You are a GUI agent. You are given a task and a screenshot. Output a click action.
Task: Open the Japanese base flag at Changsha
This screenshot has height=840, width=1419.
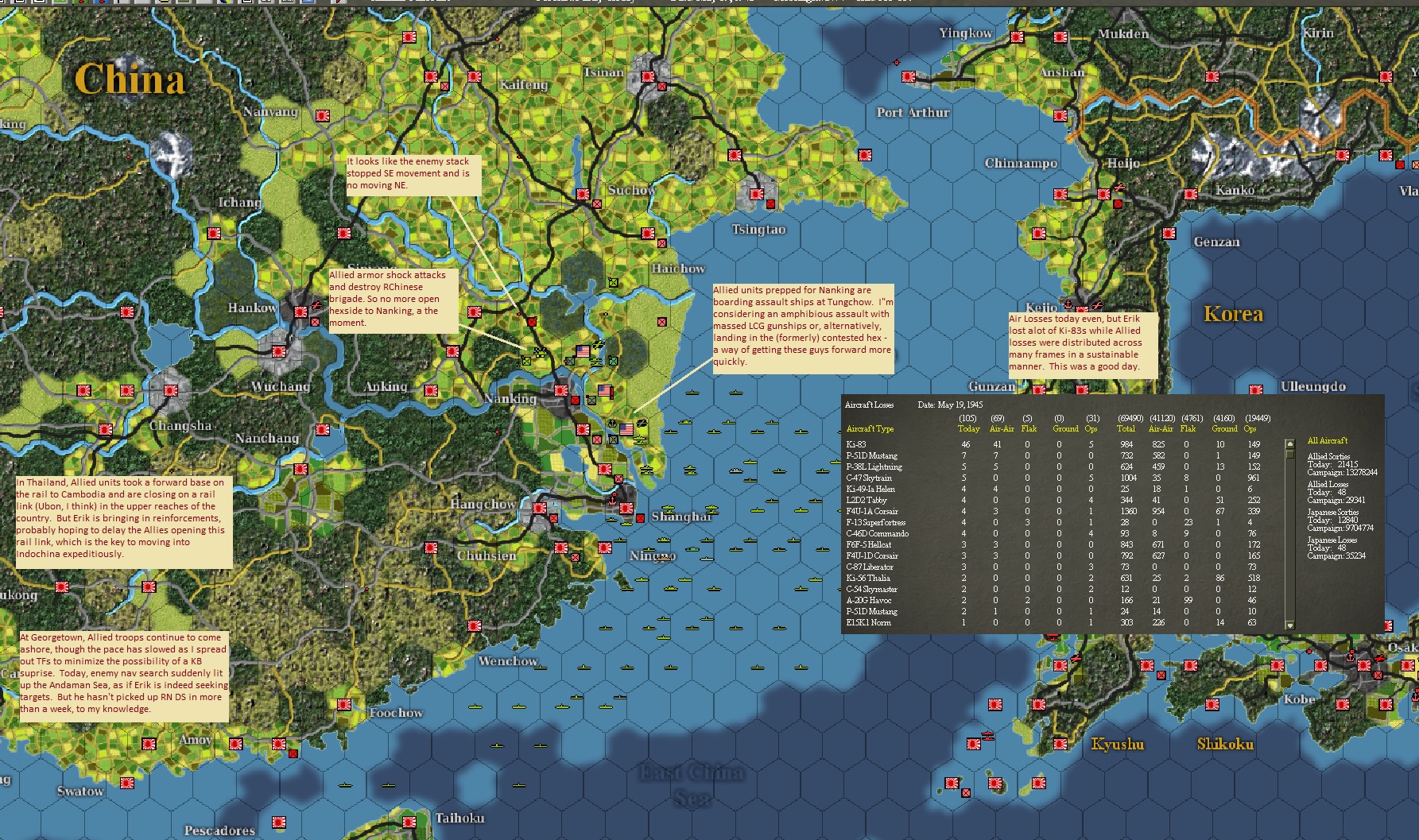(171, 390)
